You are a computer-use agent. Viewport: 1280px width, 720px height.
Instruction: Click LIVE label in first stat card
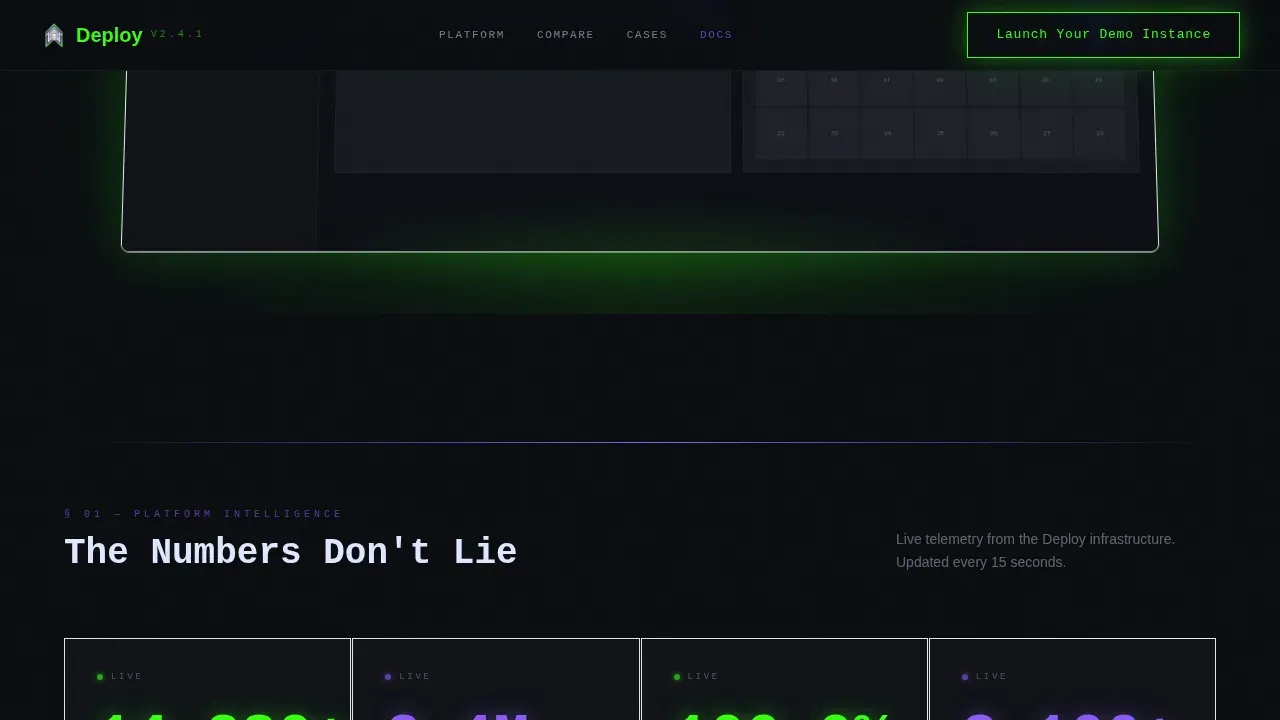pyautogui.click(x=127, y=677)
